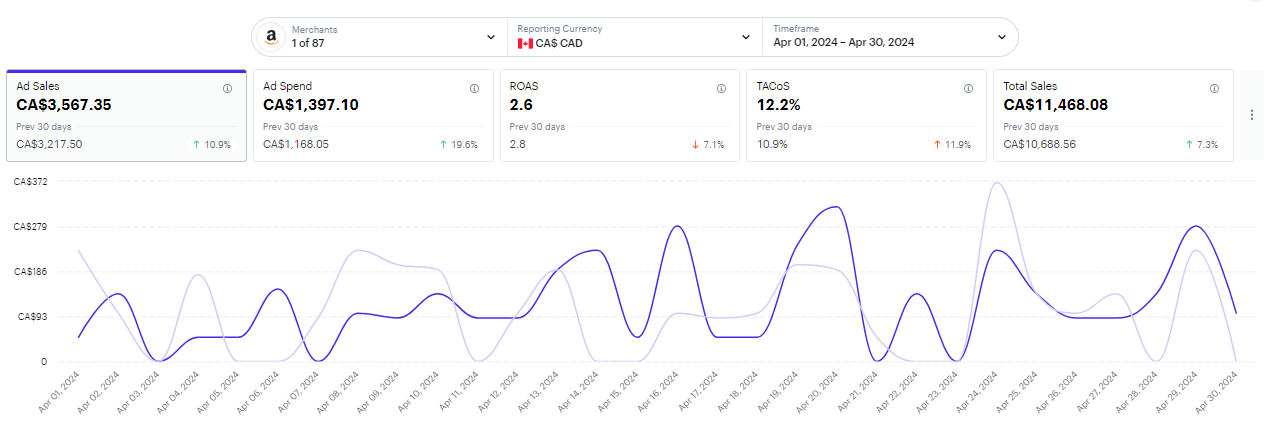This screenshot has width=1269, height=425.
Task: Click the dark line peak at Apr 20
Action: (x=835, y=207)
